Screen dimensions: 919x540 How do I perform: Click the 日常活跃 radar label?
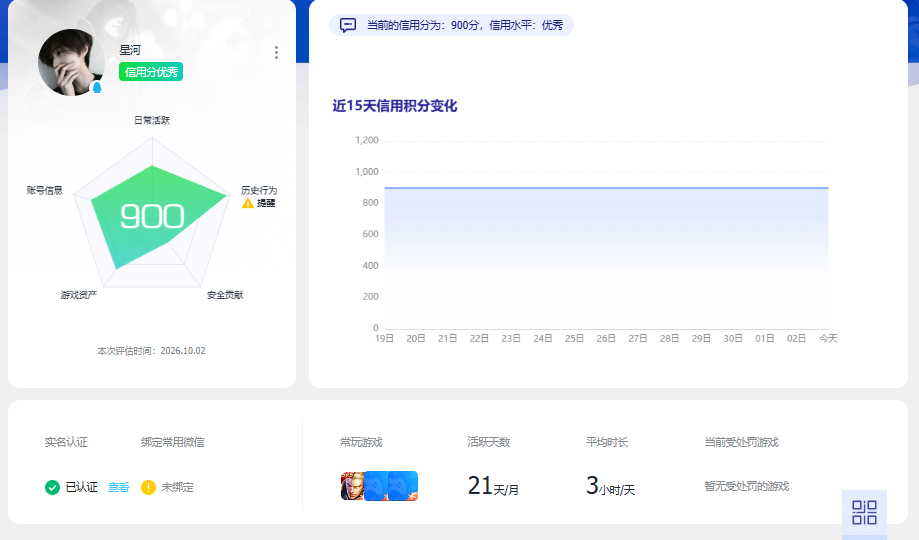(152, 120)
